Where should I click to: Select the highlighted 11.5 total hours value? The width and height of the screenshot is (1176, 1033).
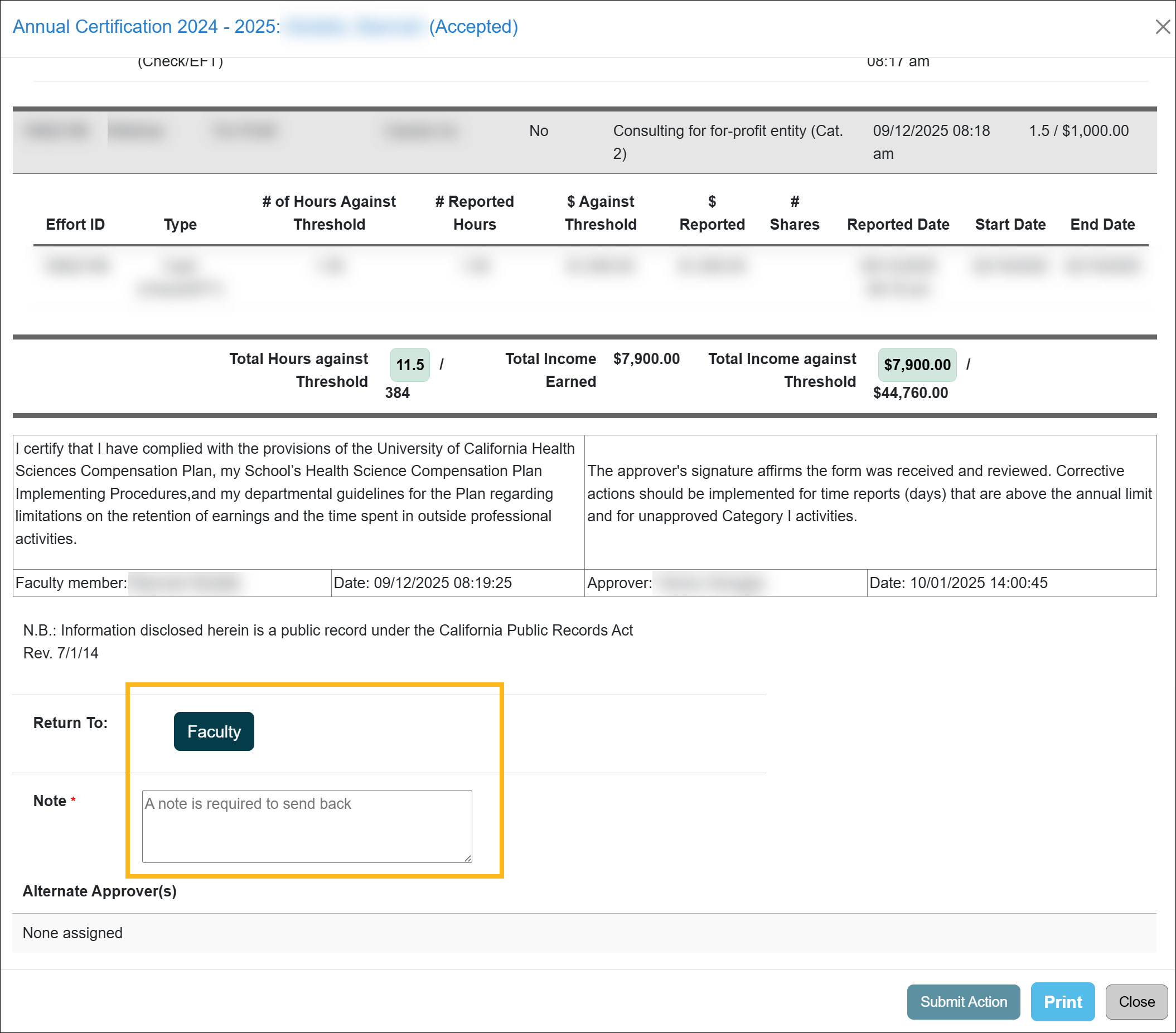click(409, 365)
